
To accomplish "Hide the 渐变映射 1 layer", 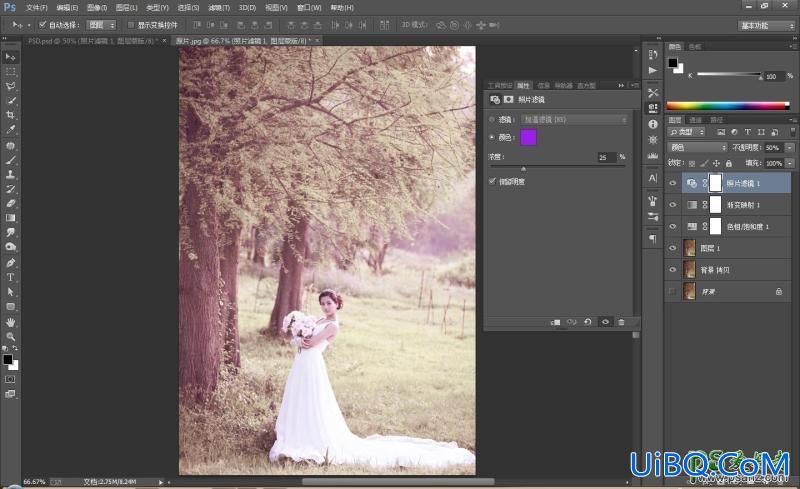I will click(x=672, y=205).
